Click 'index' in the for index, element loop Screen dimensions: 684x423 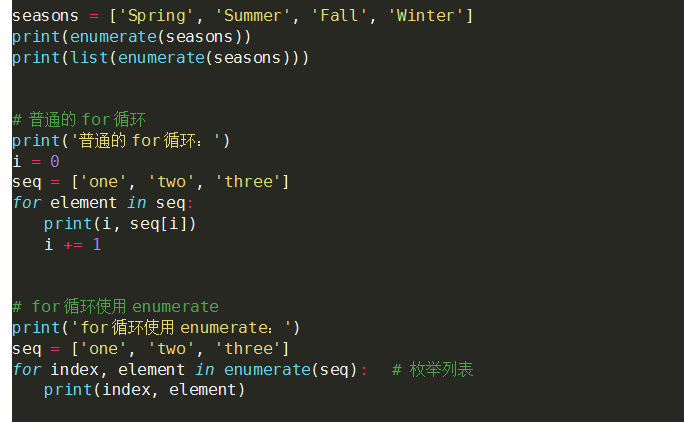(71, 369)
